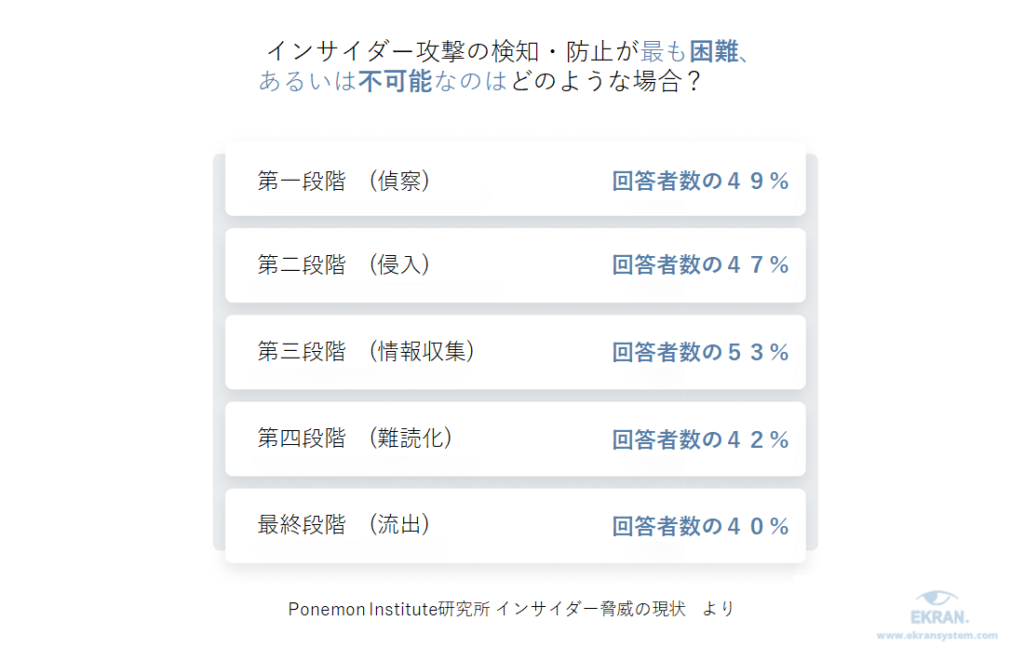Select the 第一段階 (偵察) row
The height and width of the screenshot is (661, 1024).
point(515,180)
